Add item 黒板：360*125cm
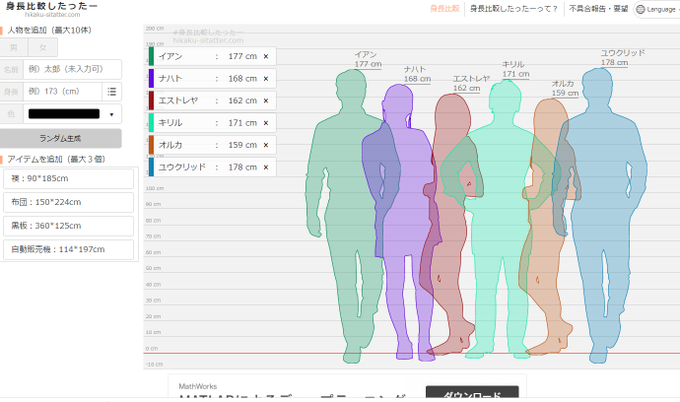Viewport: 680px width, 402px height. click(x=68, y=226)
